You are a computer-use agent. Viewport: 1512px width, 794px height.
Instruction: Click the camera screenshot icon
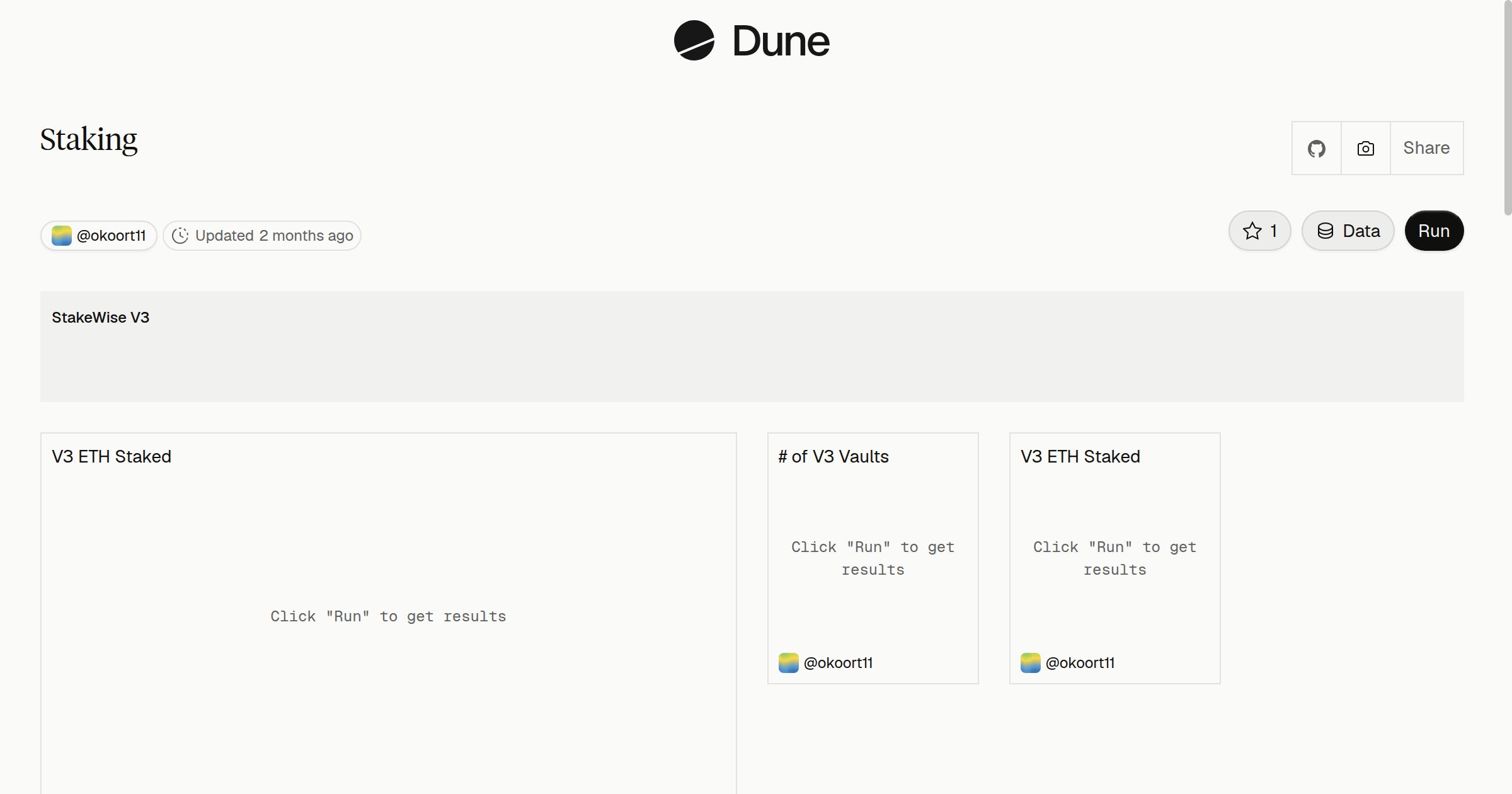[x=1365, y=148]
